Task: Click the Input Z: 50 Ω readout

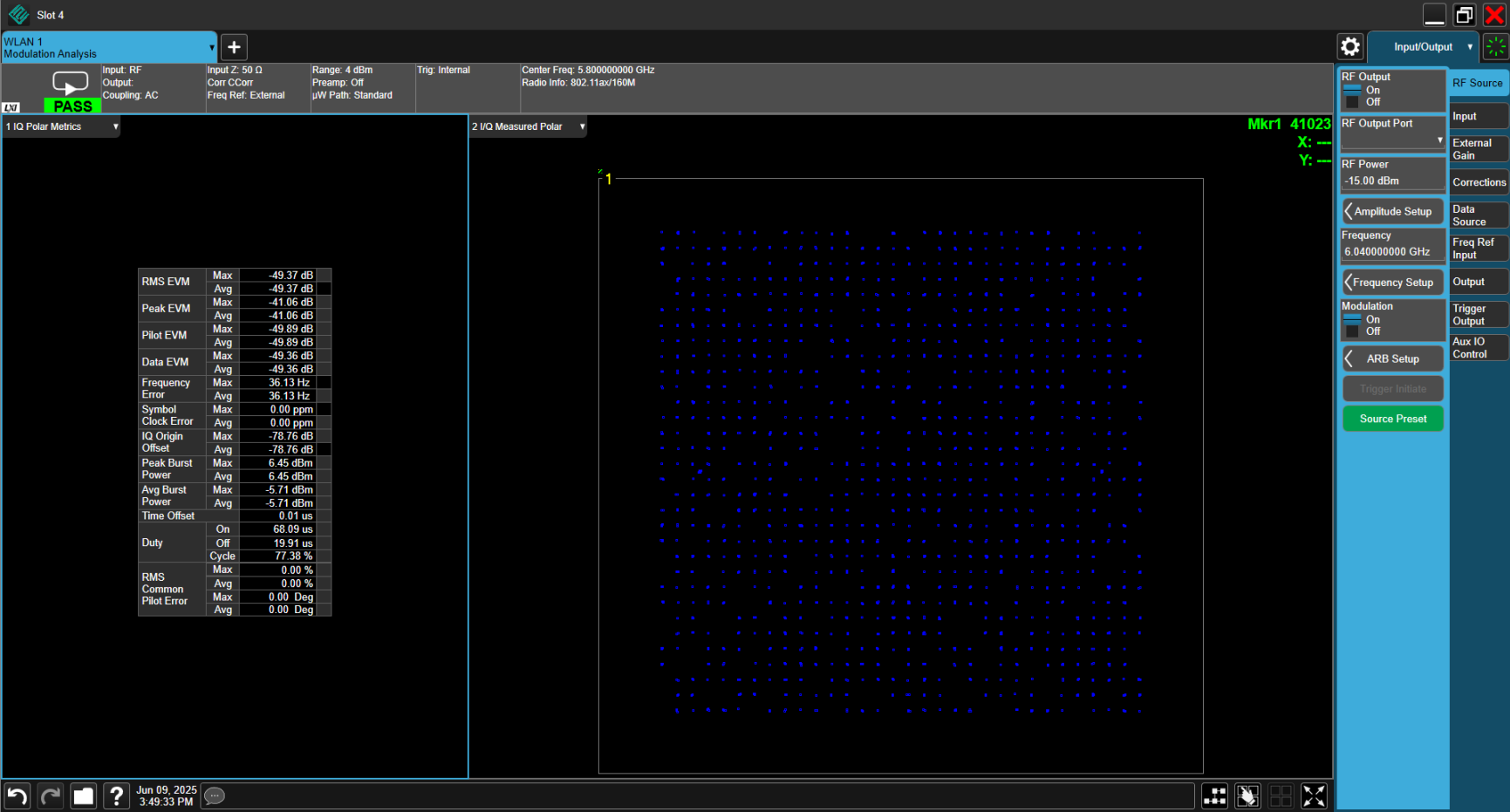Action: [x=235, y=70]
